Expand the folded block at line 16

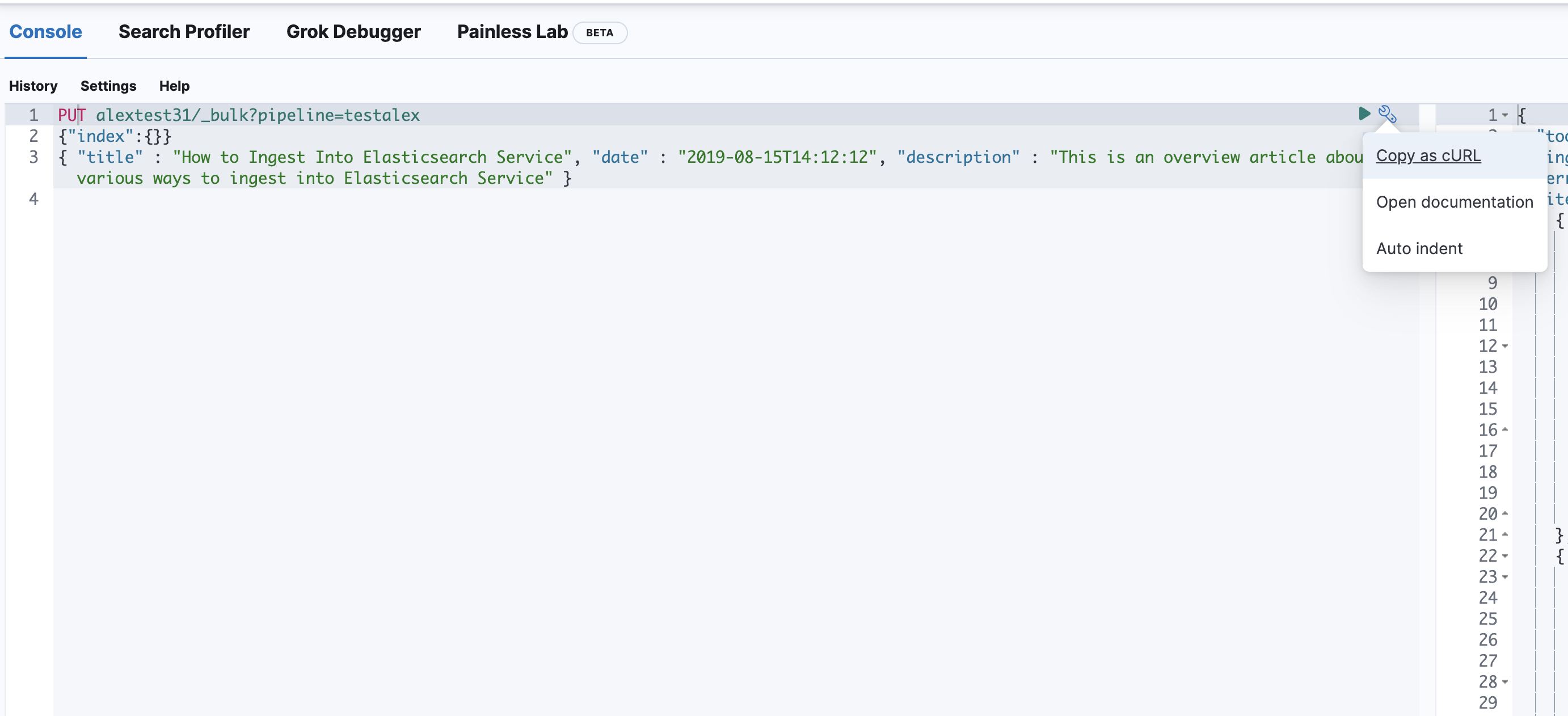(1505, 429)
